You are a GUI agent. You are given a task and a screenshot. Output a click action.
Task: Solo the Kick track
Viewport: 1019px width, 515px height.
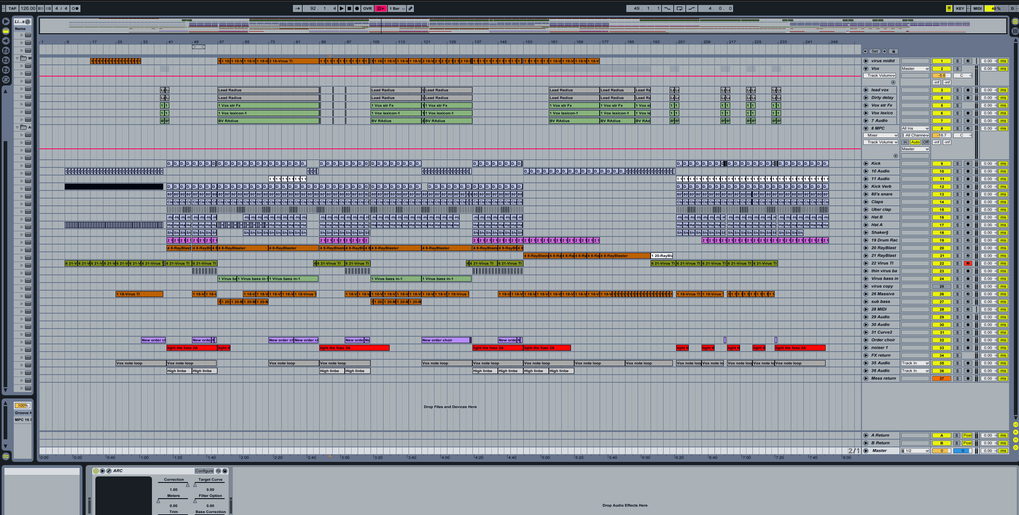point(957,163)
